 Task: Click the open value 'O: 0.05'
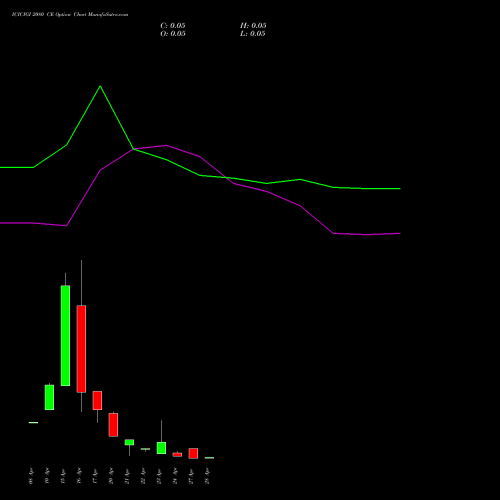173,34
